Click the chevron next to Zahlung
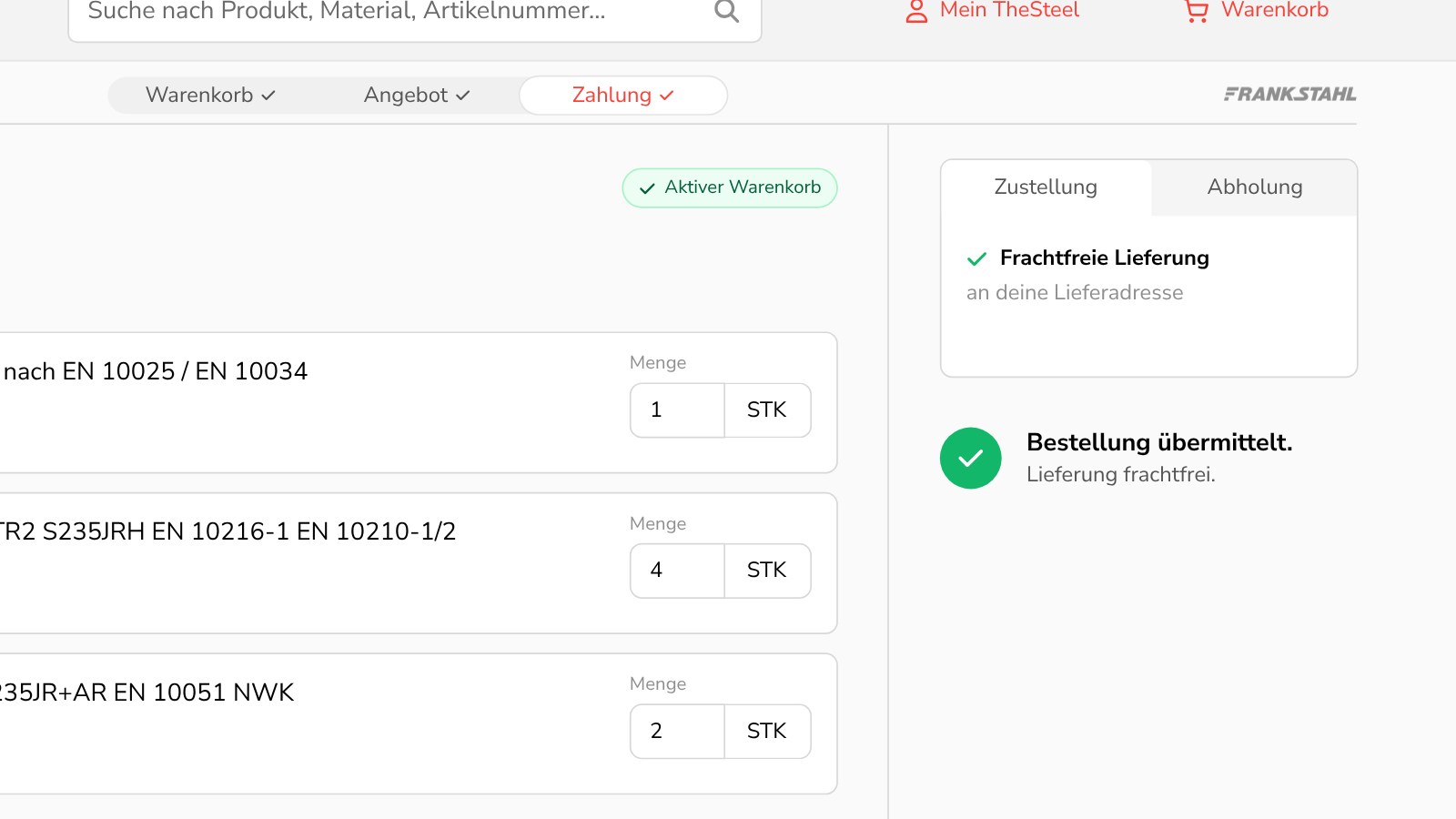Screen dimensions: 1456x819 click(666, 96)
